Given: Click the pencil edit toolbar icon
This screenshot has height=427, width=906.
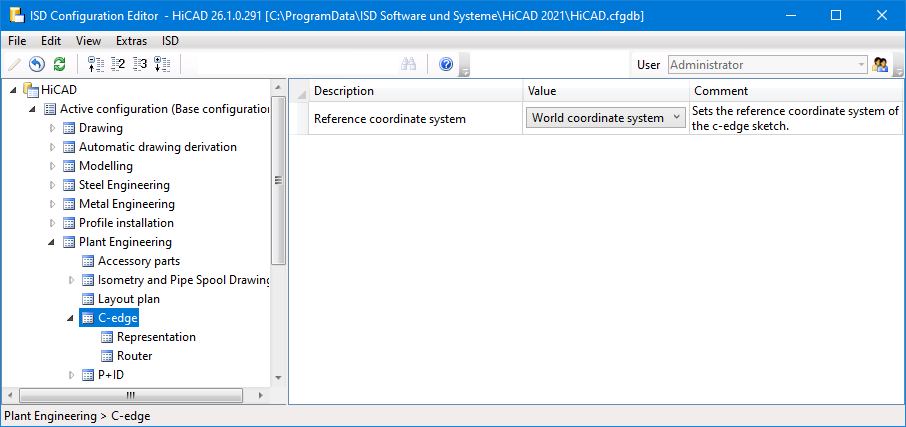Looking at the screenshot, I should [x=14, y=64].
